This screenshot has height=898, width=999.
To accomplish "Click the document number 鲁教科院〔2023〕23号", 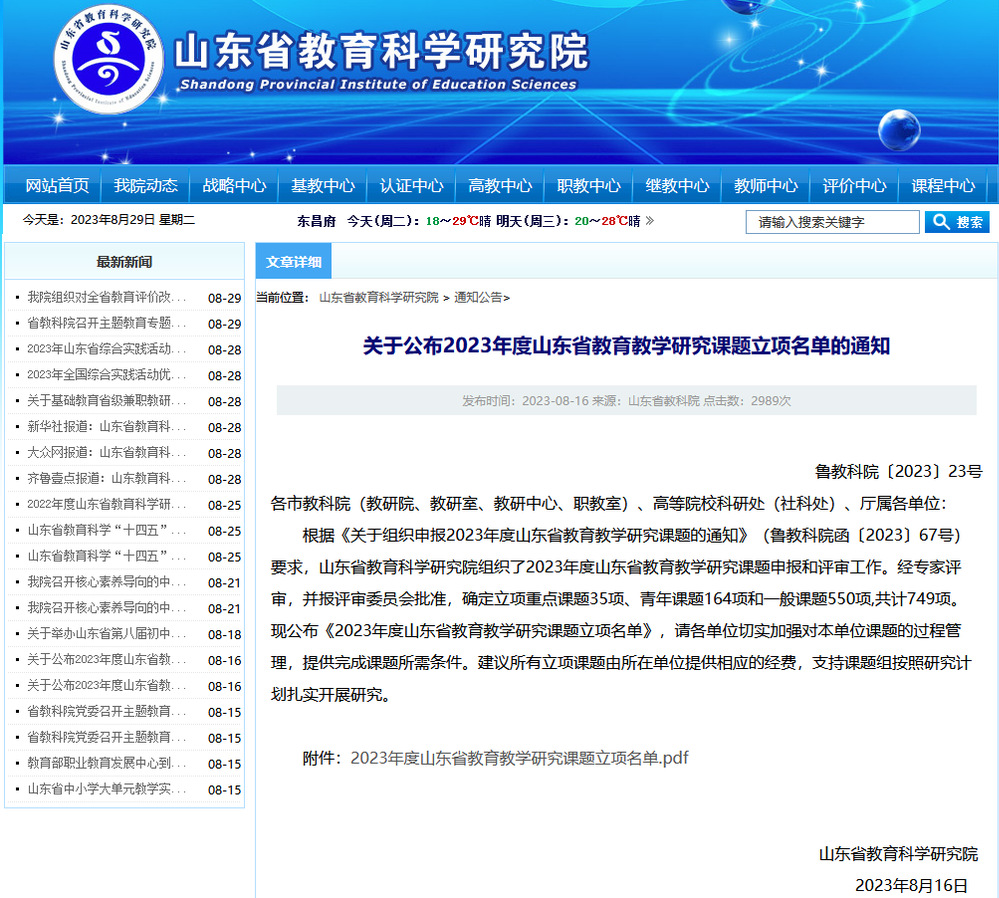I will pos(898,472).
